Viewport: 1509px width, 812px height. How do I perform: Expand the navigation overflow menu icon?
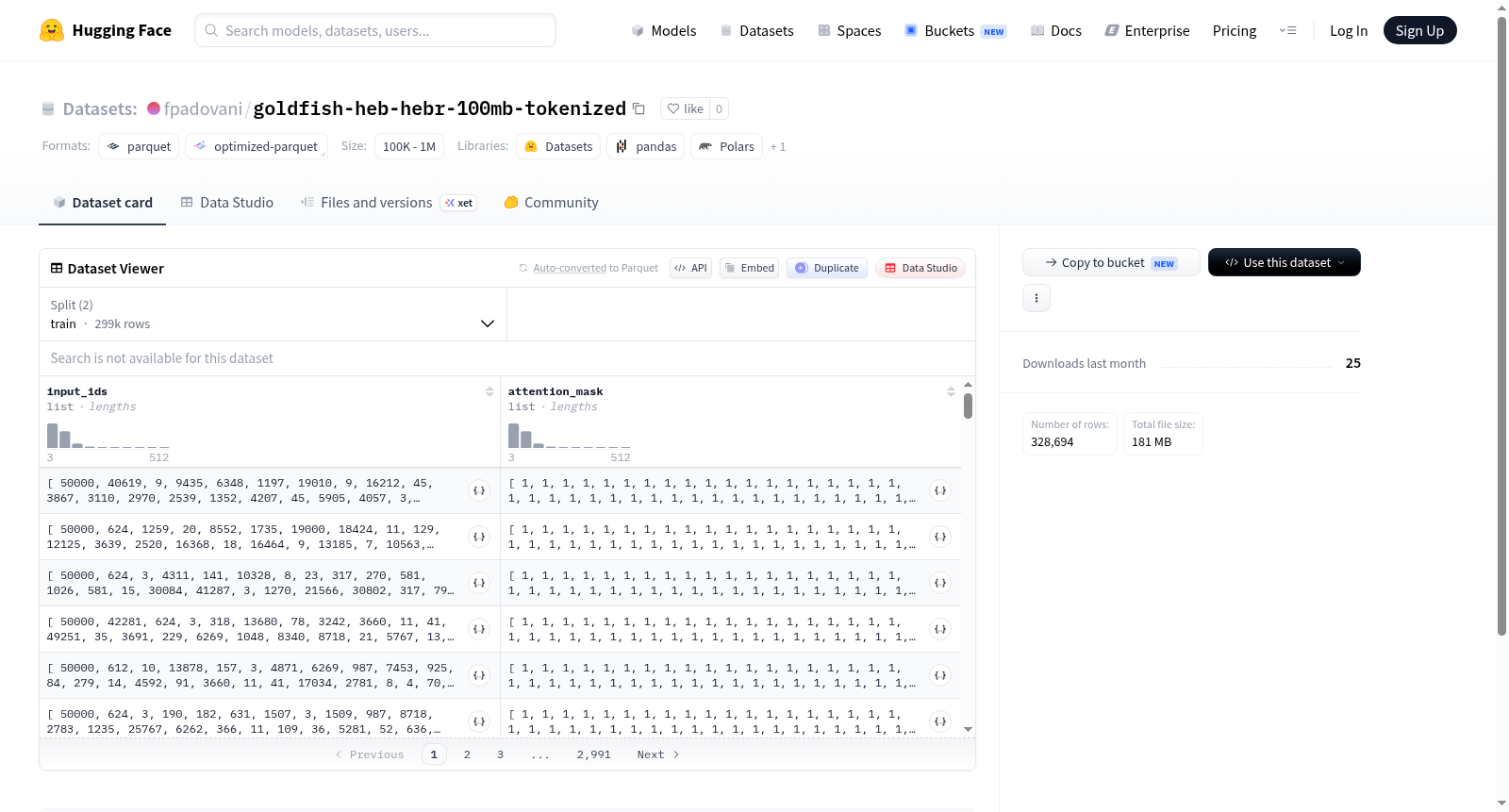[x=1287, y=30]
